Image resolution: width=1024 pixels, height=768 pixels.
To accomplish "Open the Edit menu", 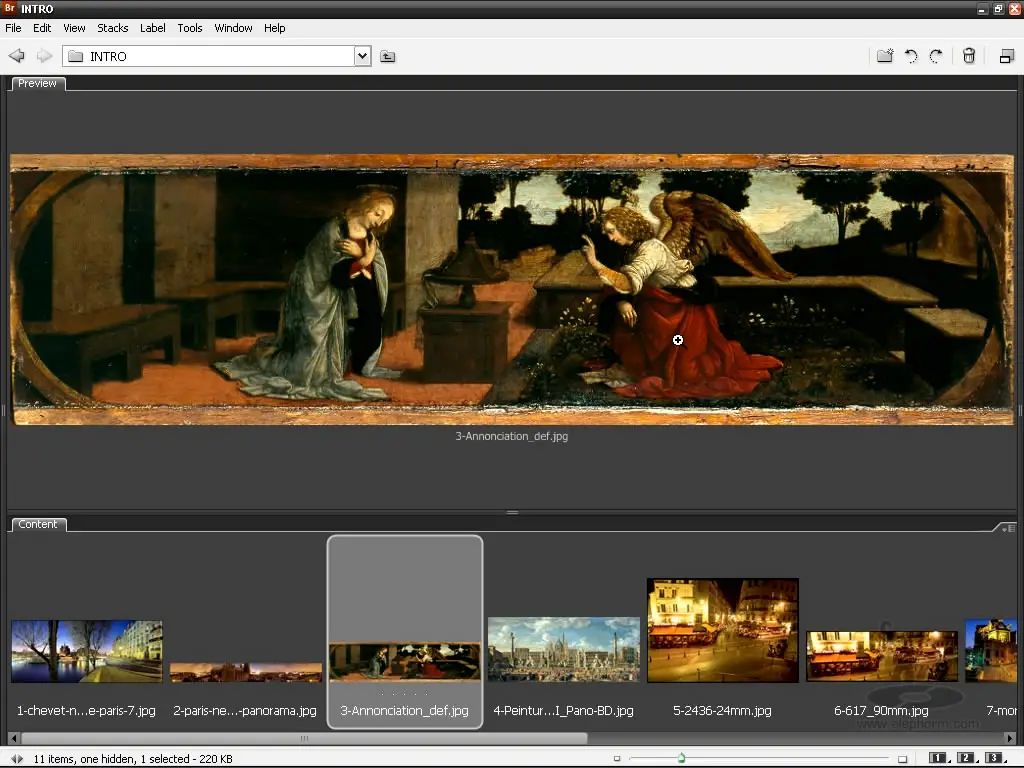I will click(x=42, y=28).
